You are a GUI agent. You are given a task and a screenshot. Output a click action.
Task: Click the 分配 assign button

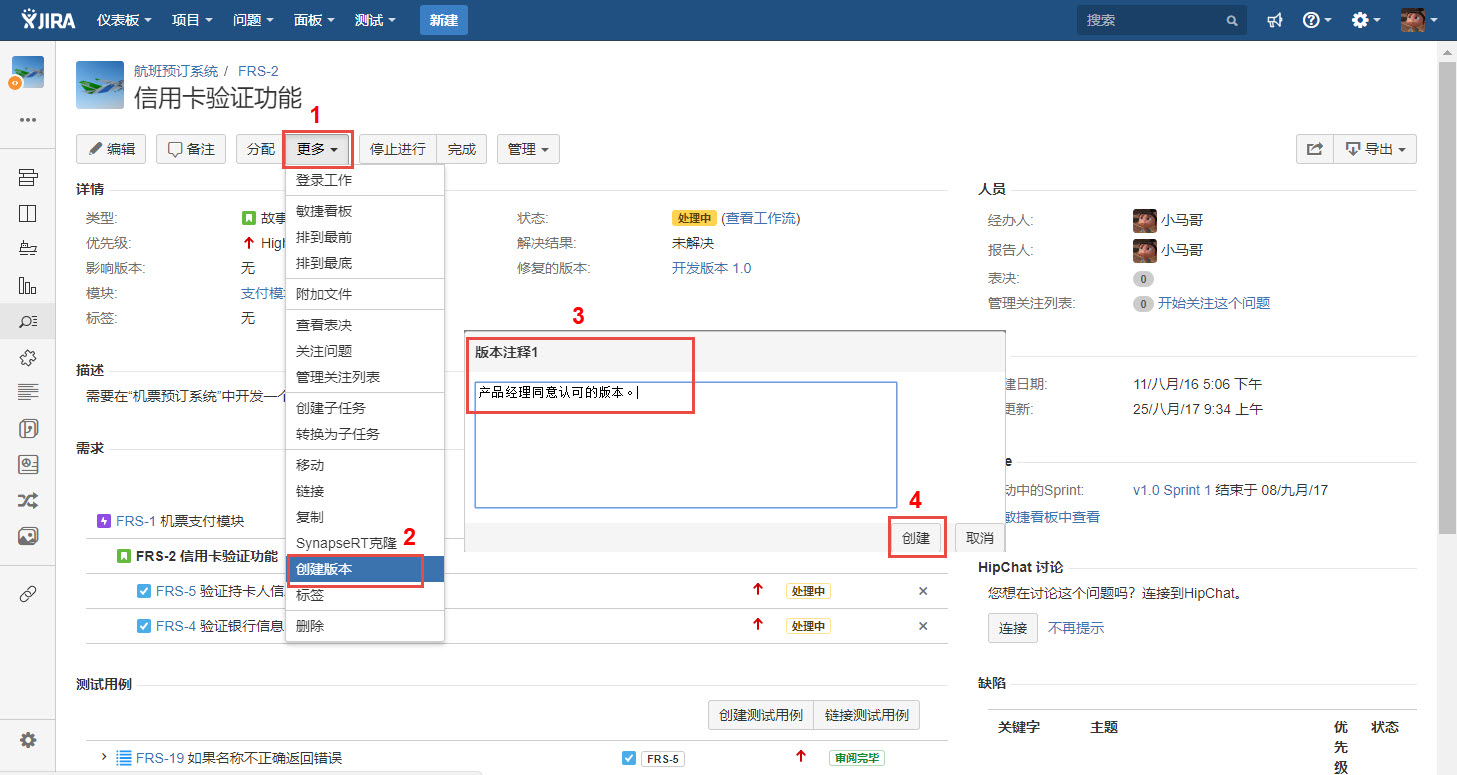pos(260,149)
